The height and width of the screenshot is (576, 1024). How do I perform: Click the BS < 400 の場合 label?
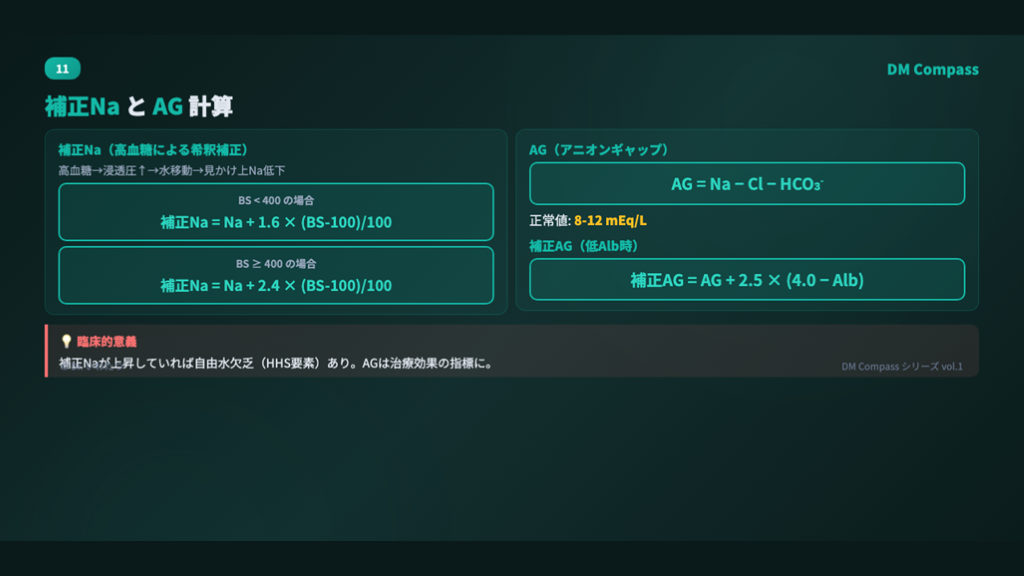[x=276, y=200]
